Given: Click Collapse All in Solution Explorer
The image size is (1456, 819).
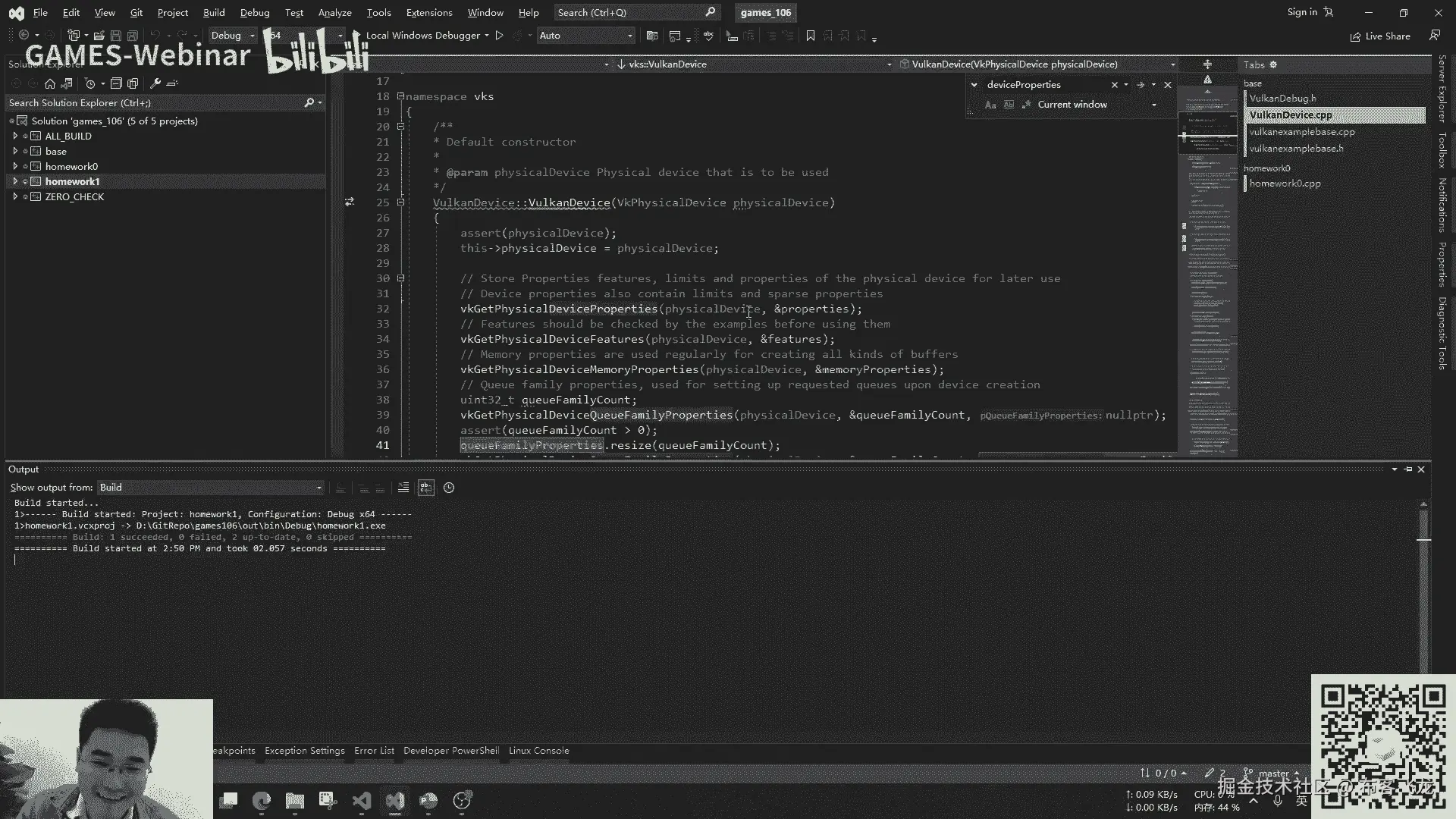Looking at the screenshot, I should tap(116, 83).
